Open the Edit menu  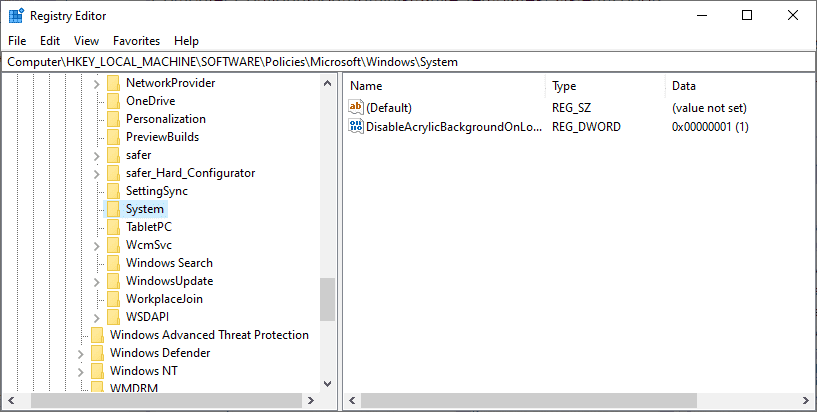coord(50,41)
